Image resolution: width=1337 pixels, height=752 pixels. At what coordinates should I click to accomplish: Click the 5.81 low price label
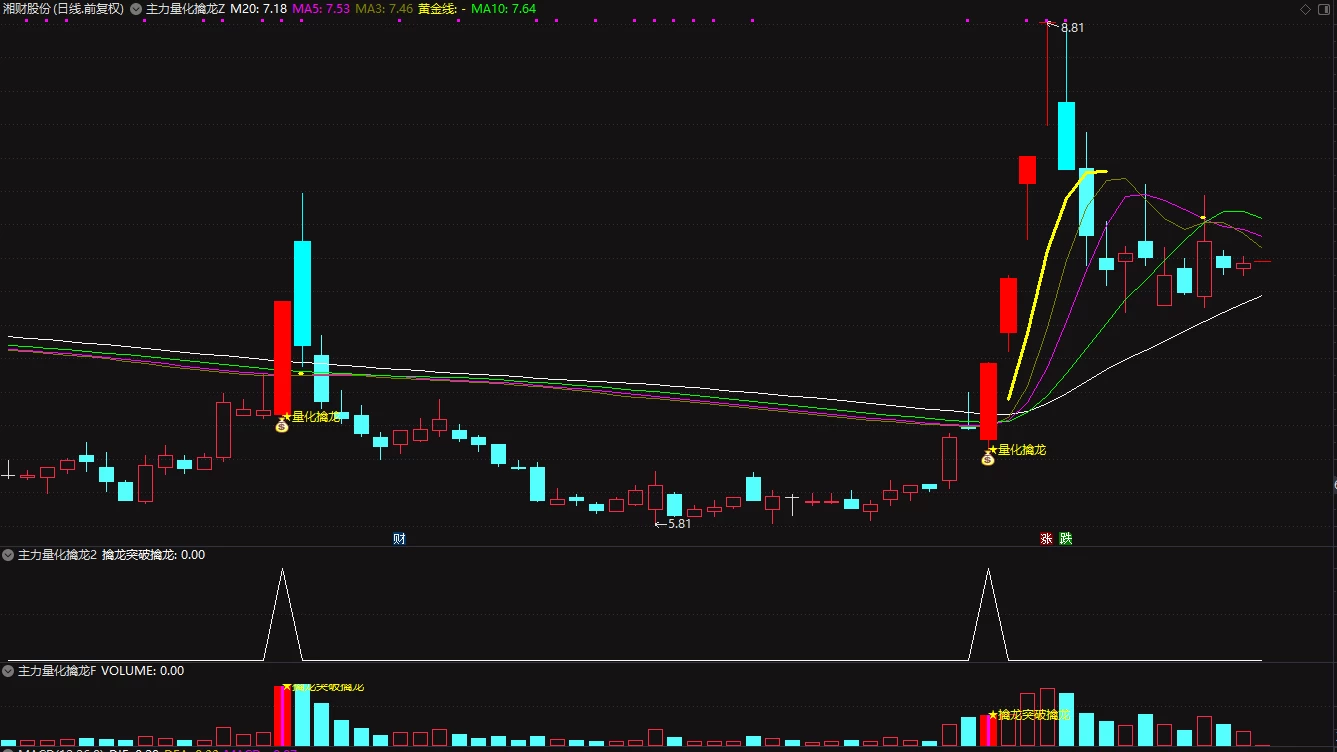click(679, 524)
